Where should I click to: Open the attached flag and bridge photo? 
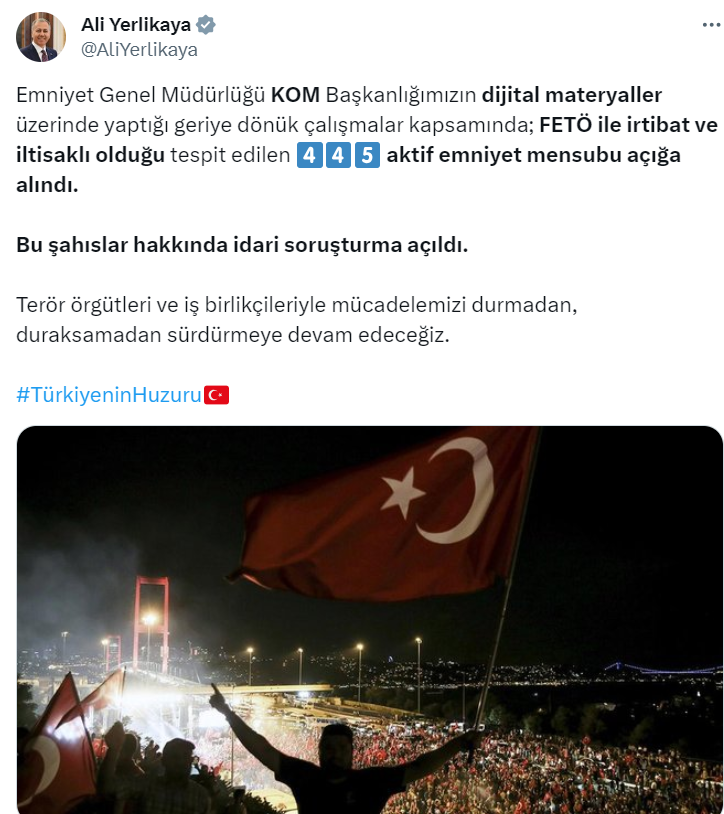[370, 620]
